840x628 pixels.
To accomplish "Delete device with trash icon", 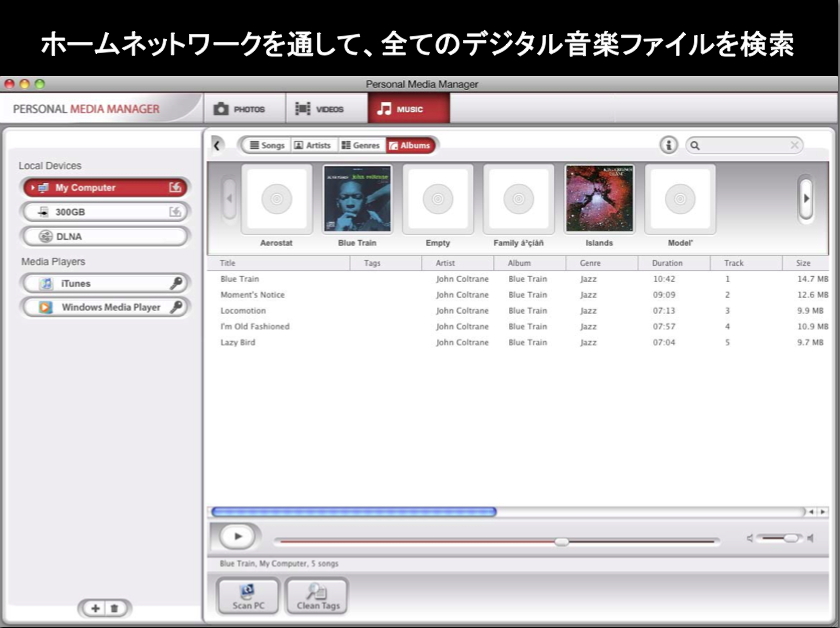I will point(114,608).
